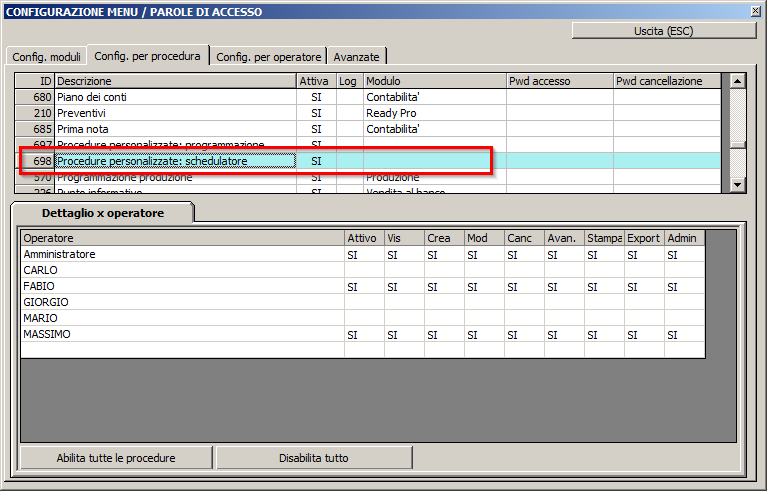767x491 pixels.
Task: Click the Crea column header
Action: coord(444,238)
